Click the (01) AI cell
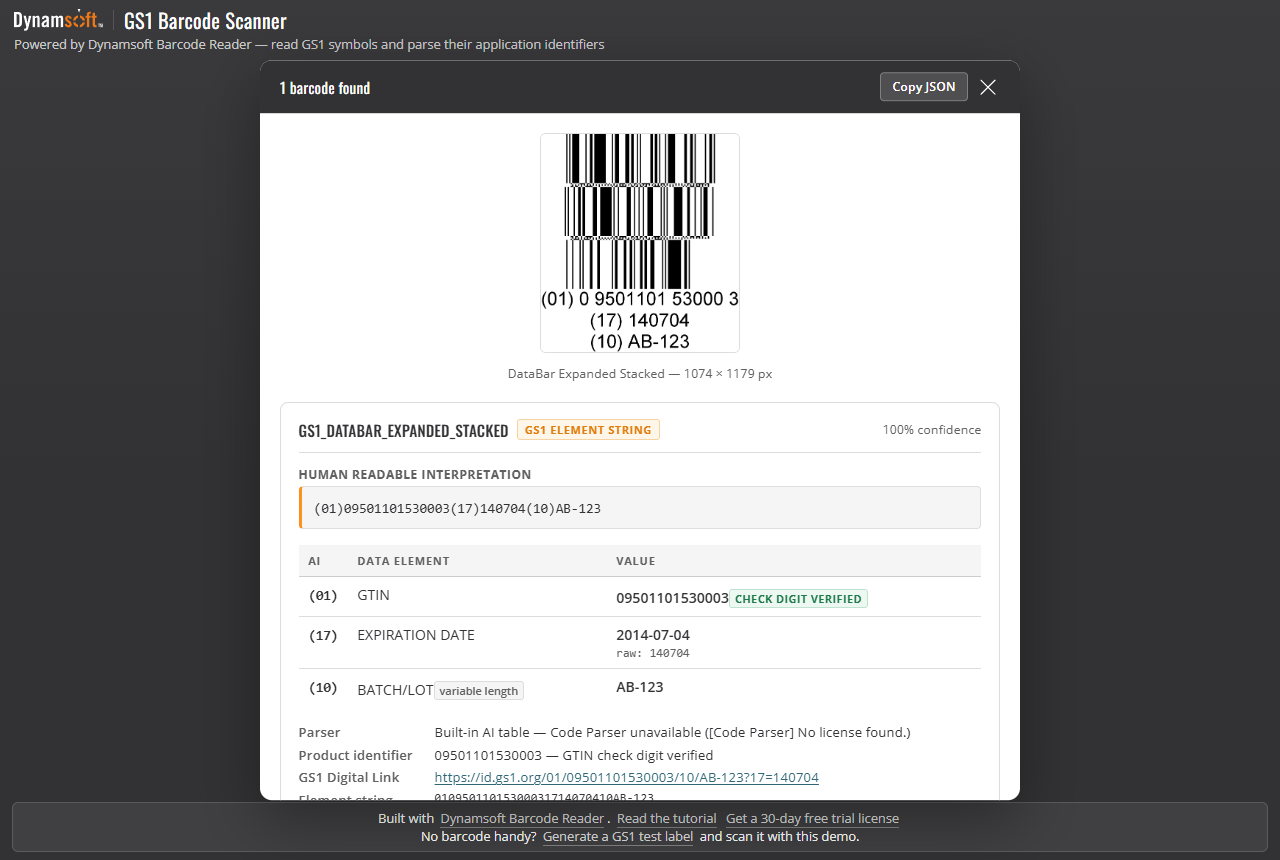Image resolution: width=1280 pixels, height=860 pixels. pos(323,595)
